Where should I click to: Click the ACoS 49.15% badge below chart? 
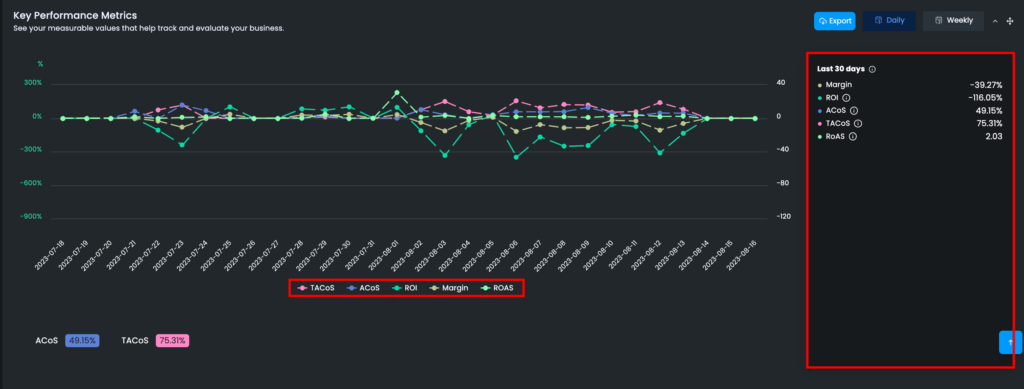(x=82, y=341)
